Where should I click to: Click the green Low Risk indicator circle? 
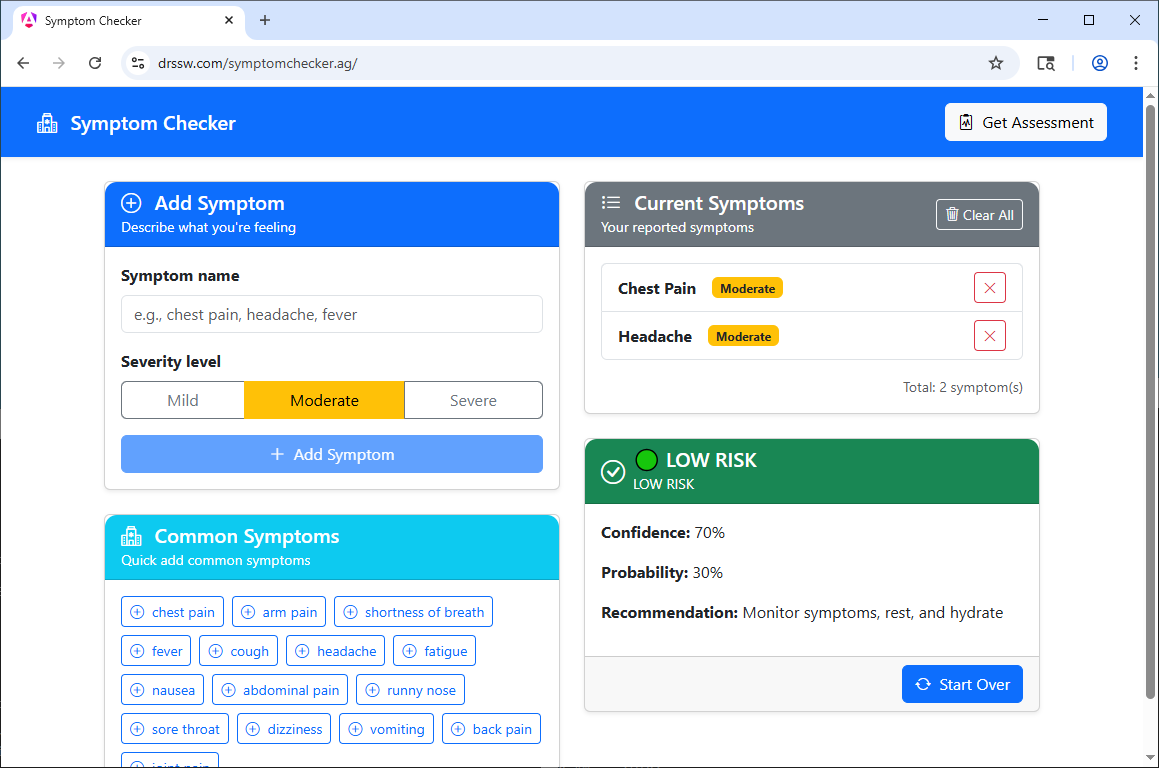click(646, 460)
